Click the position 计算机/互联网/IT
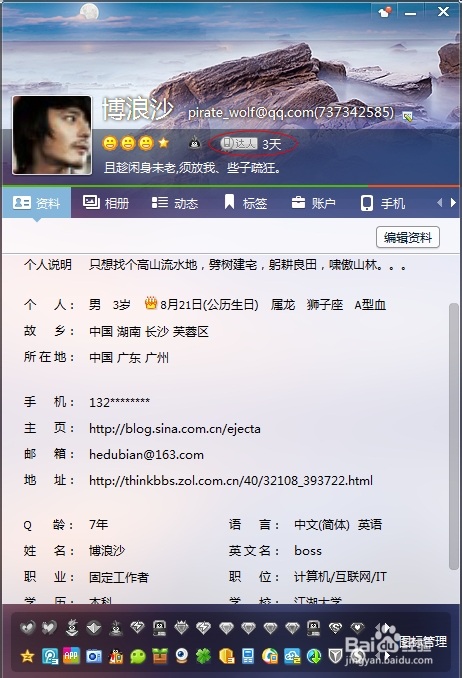 tap(340, 576)
